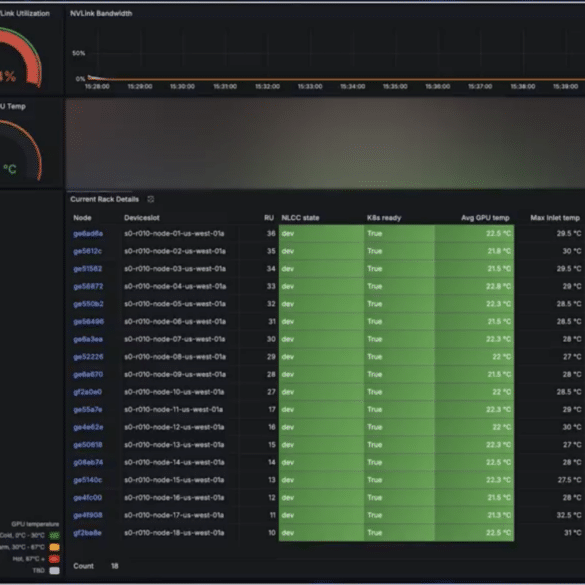585x585 pixels.
Task: Sort table by Avg GPU temp header
Action: click(x=485, y=218)
